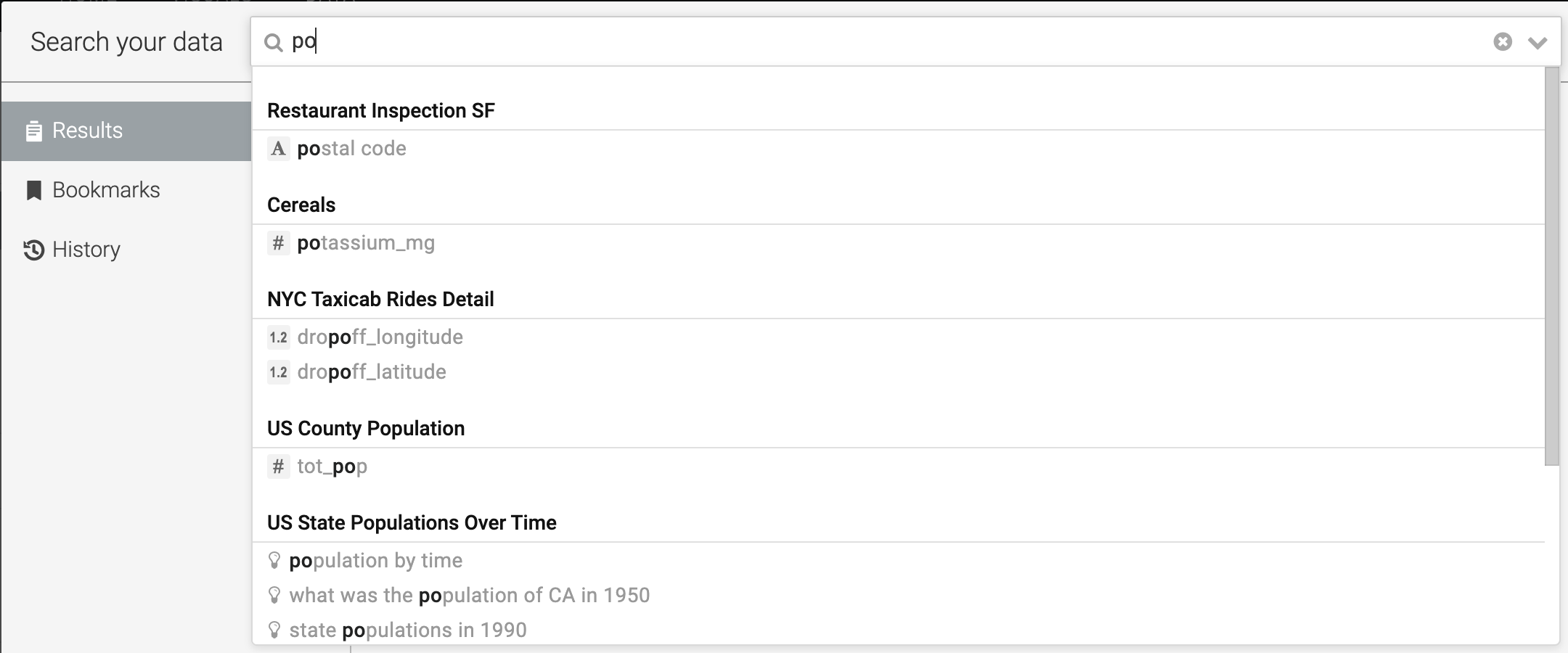Clear search text with the X icon
Viewport: 1568px width, 653px height.
1503,42
